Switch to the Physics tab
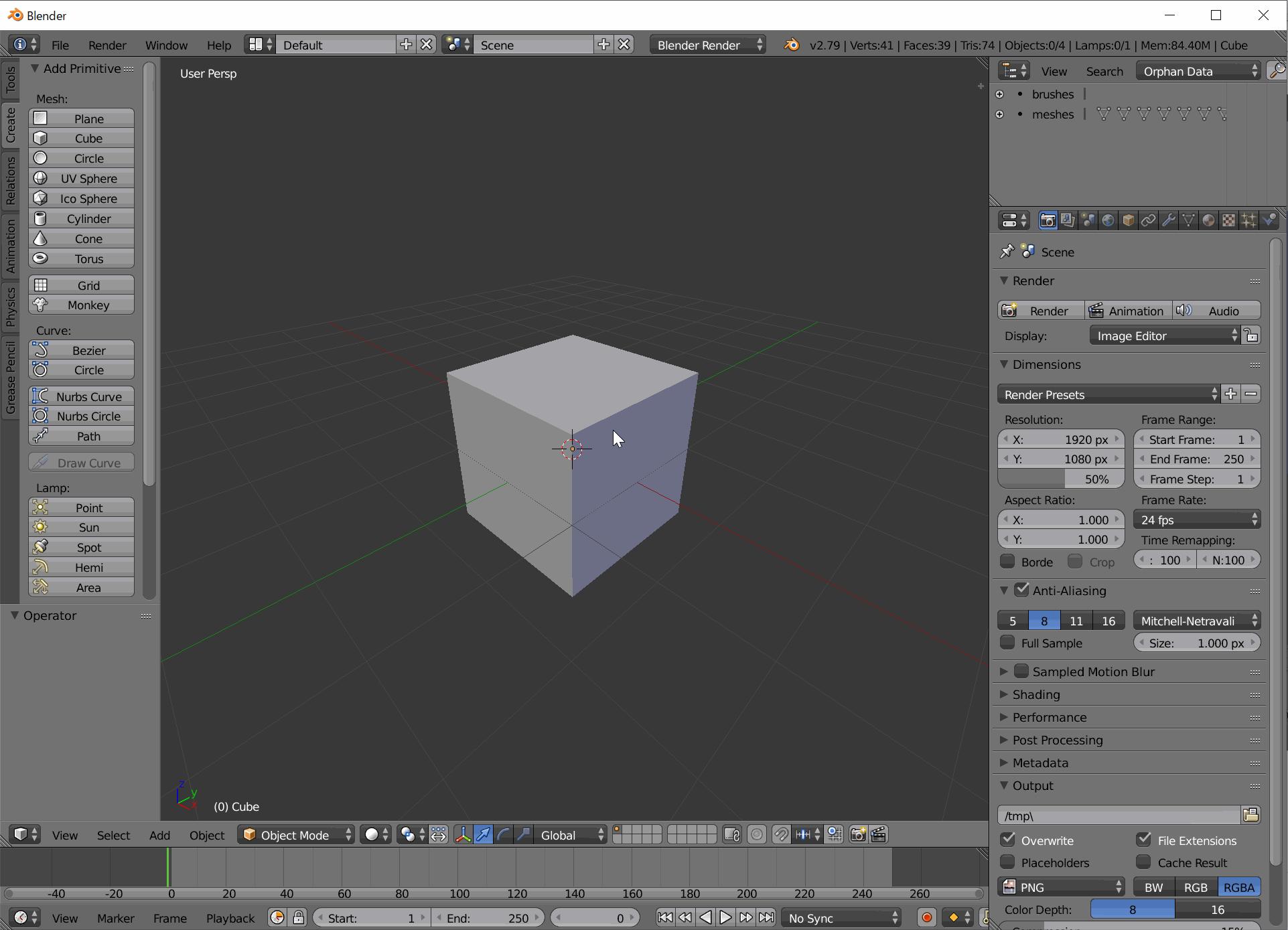This screenshot has width=1288, height=930. 10,306
